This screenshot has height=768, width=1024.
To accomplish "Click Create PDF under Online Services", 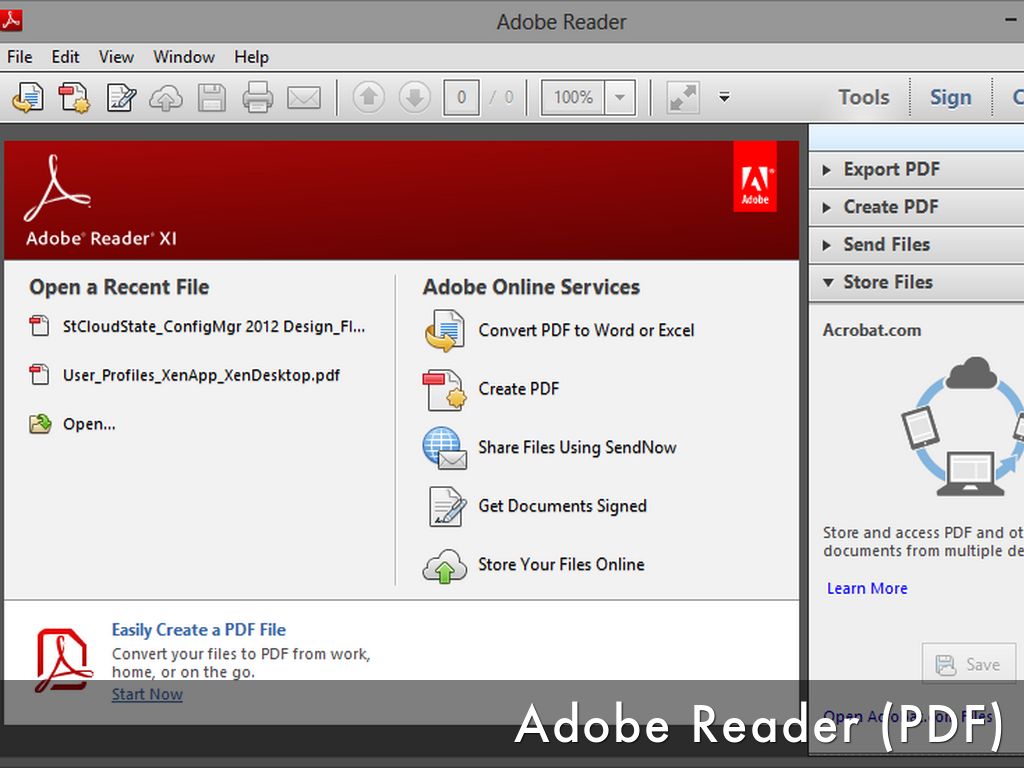I will click(519, 389).
